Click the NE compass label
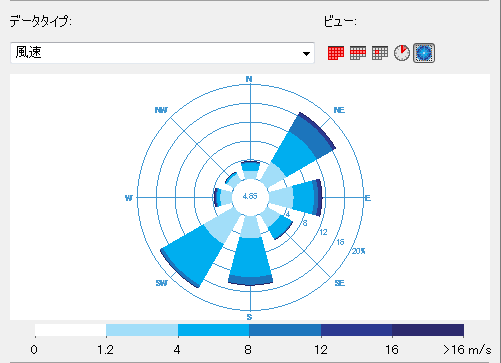 (339, 110)
